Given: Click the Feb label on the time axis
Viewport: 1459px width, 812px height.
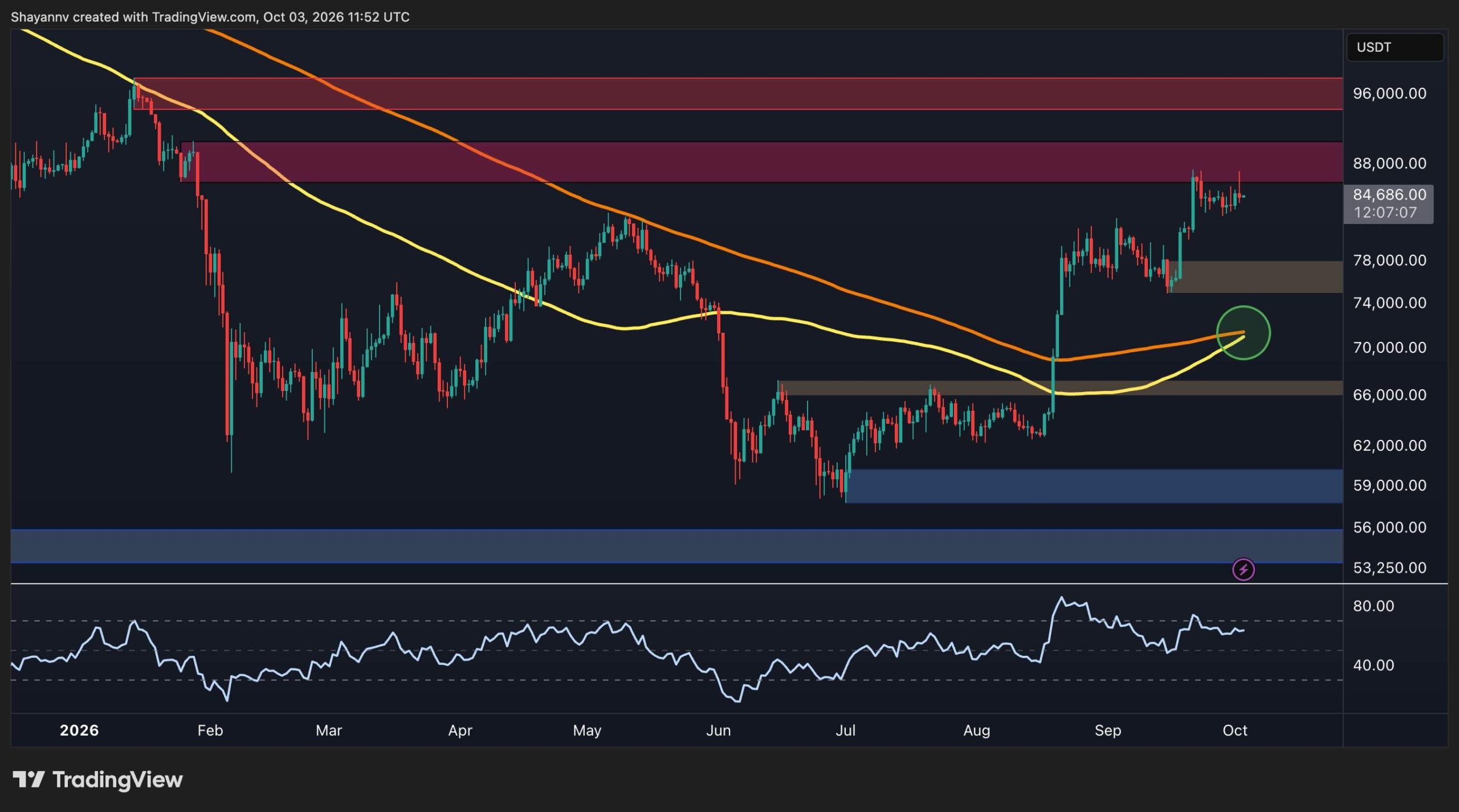Looking at the screenshot, I should click(210, 730).
